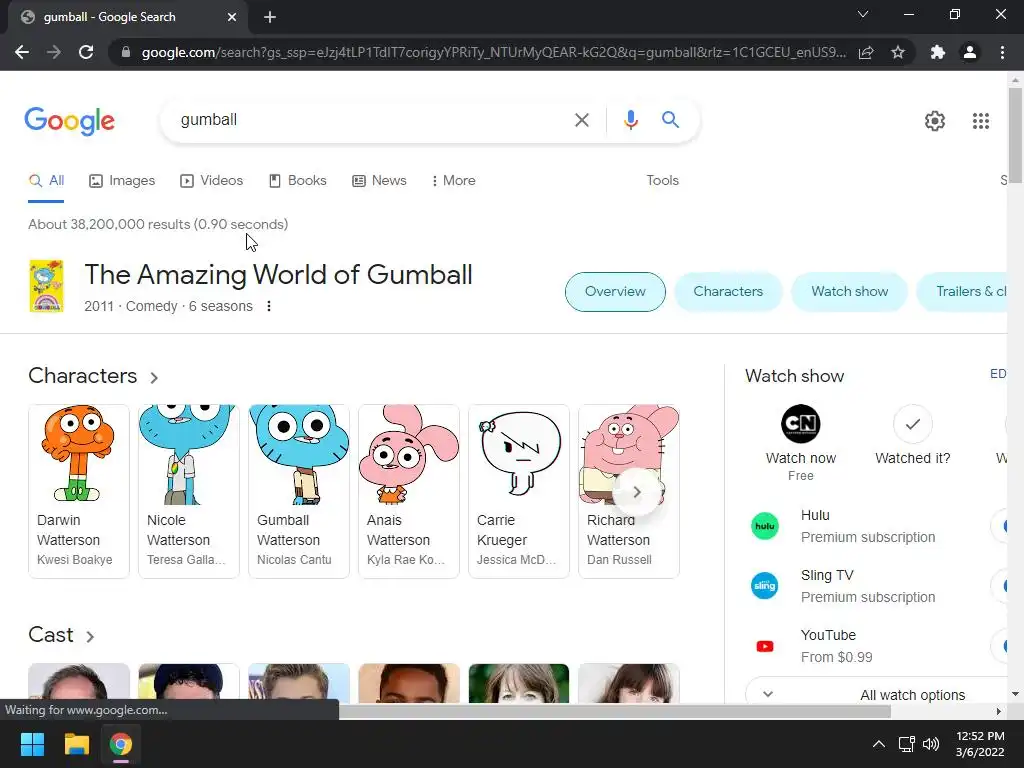Expand All watch options
The image size is (1024, 768).
[x=876, y=695]
